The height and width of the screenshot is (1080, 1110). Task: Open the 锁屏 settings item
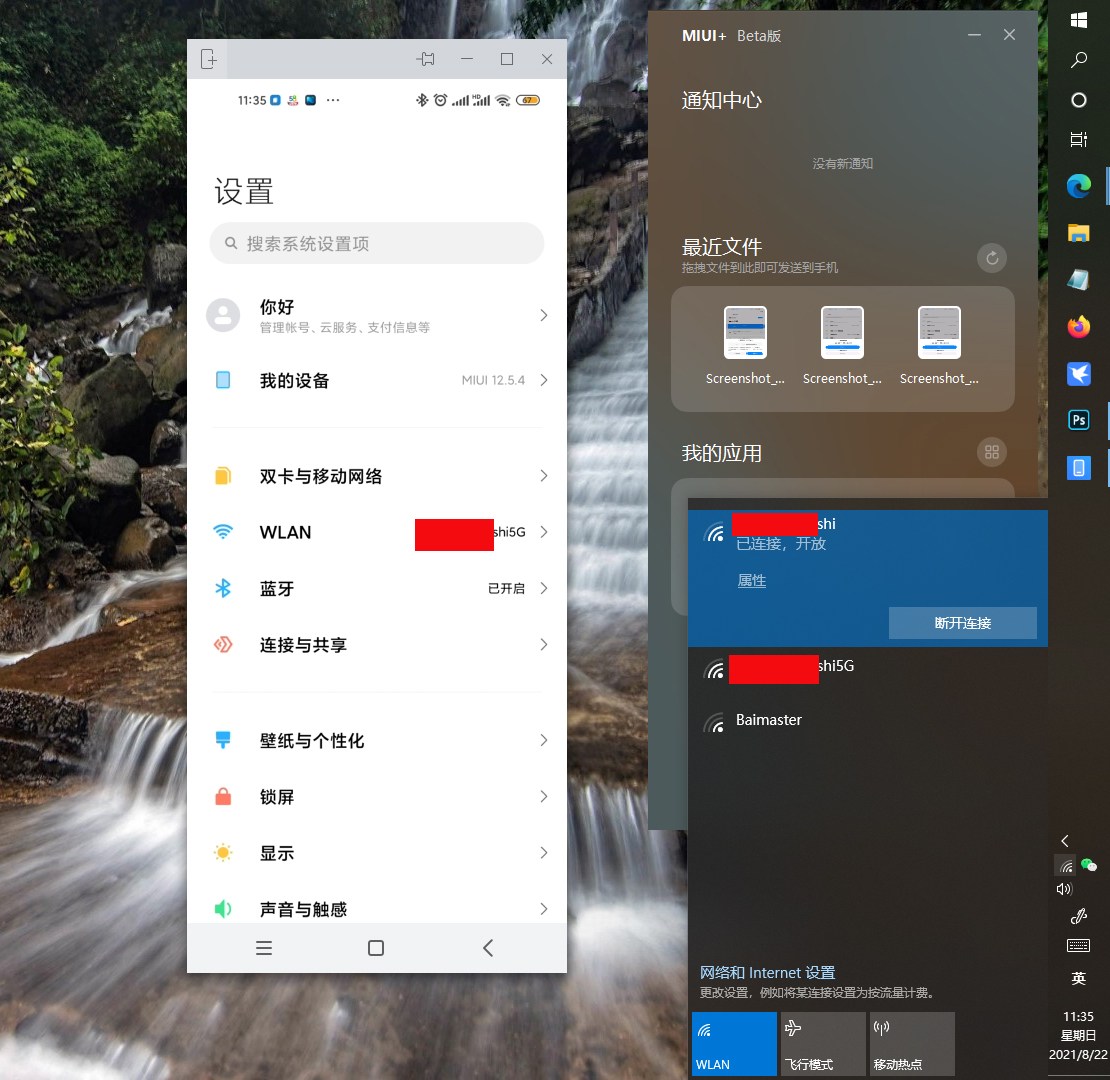(277, 796)
